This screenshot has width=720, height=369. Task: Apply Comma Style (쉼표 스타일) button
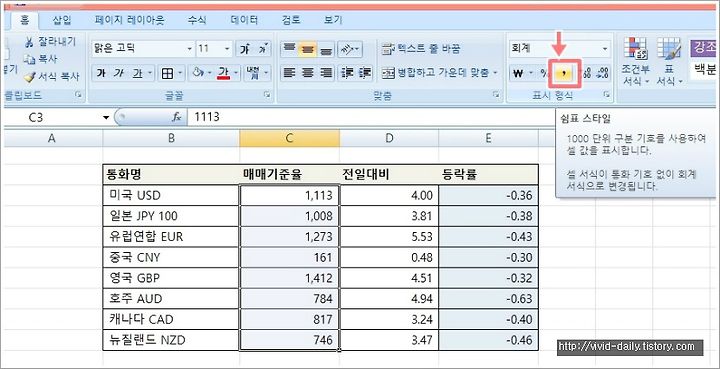click(564, 73)
